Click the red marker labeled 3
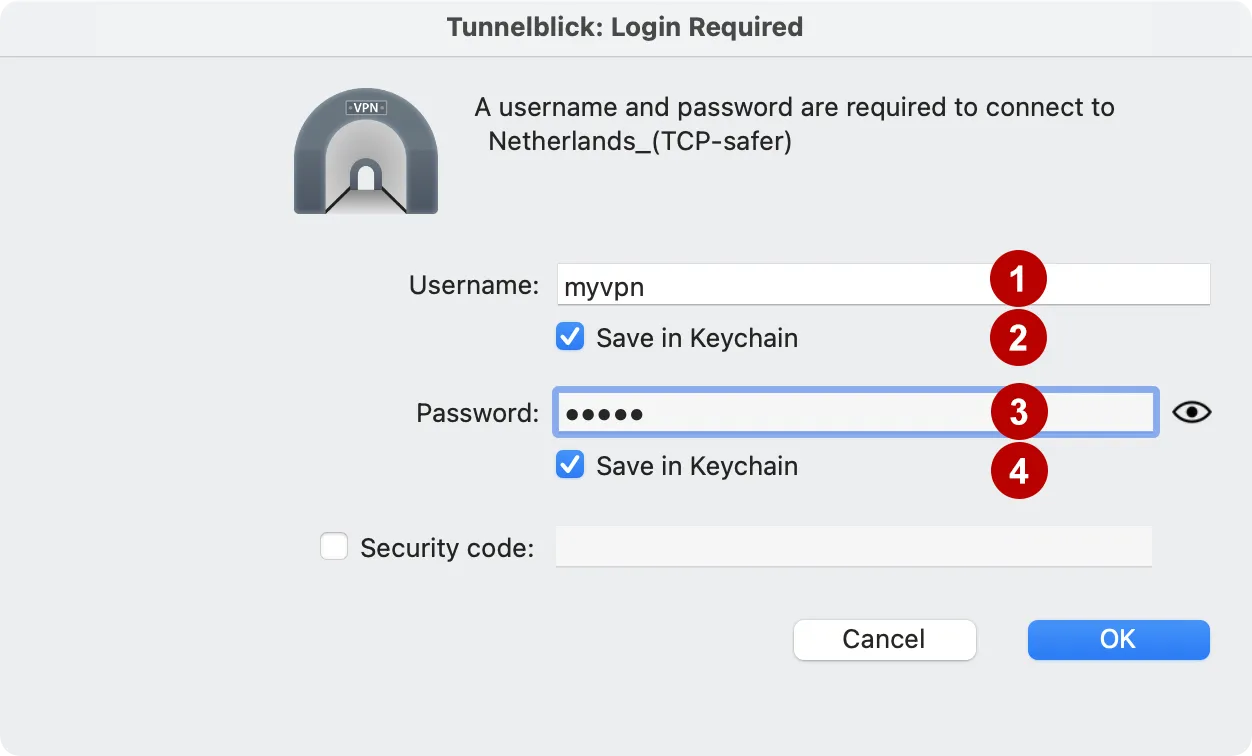 tap(1019, 411)
